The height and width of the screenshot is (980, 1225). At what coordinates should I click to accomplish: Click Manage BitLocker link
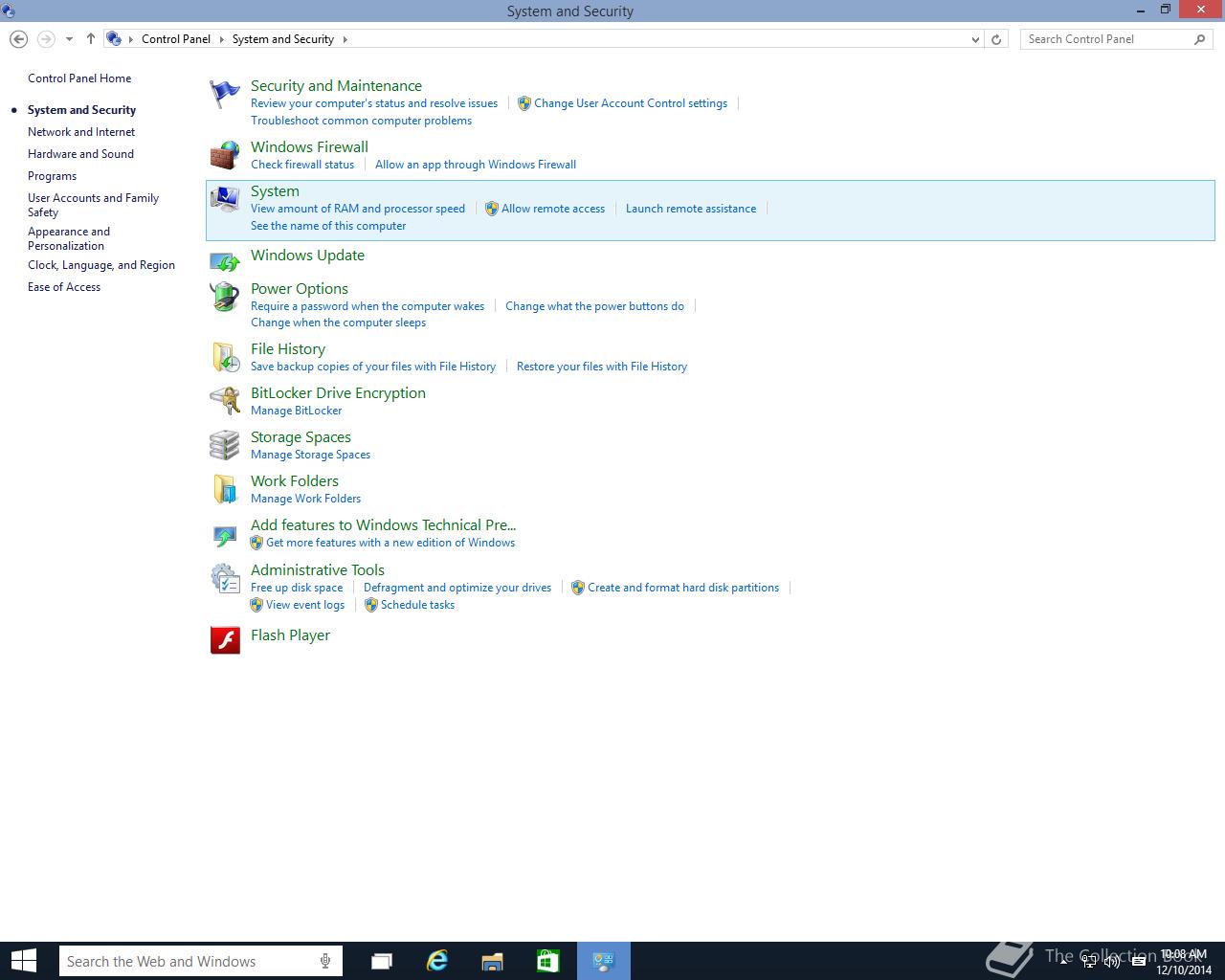point(296,411)
